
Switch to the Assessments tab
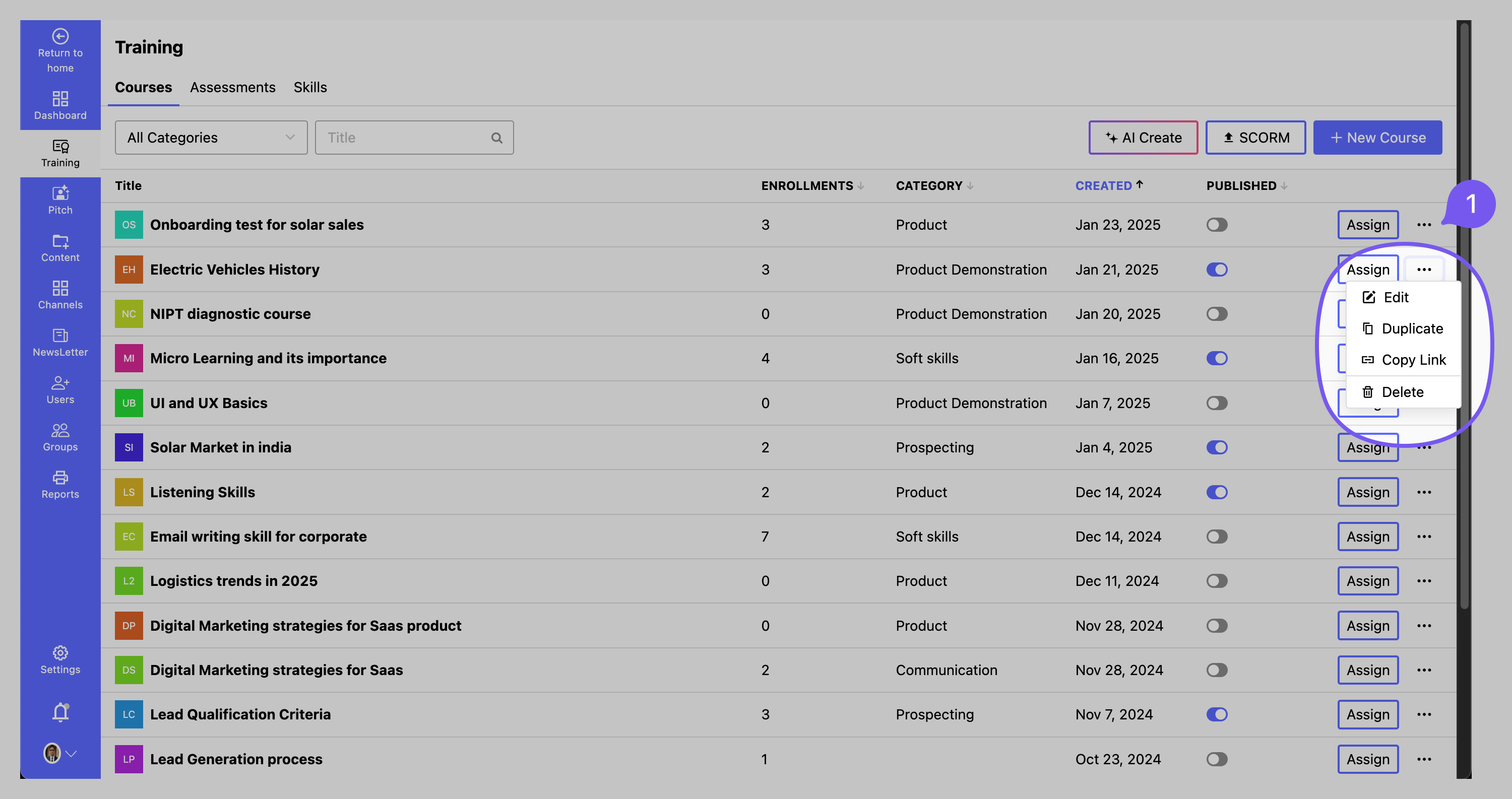(x=232, y=87)
